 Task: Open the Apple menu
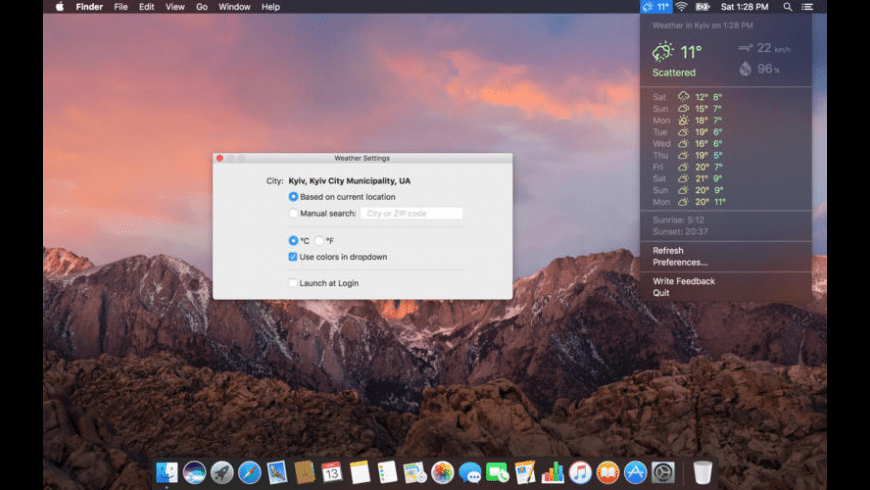pyautogui.click(x=59, y=7)
